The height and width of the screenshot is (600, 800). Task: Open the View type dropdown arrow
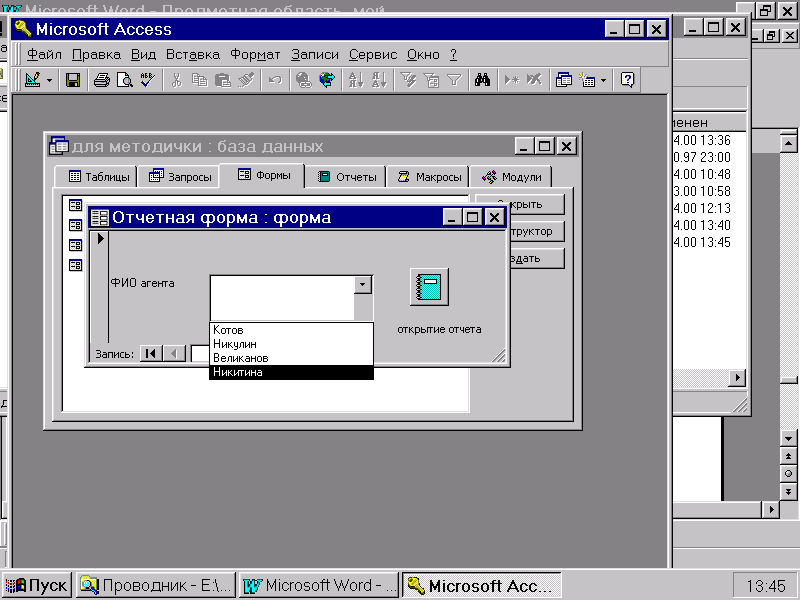click(x=49, y=80)
